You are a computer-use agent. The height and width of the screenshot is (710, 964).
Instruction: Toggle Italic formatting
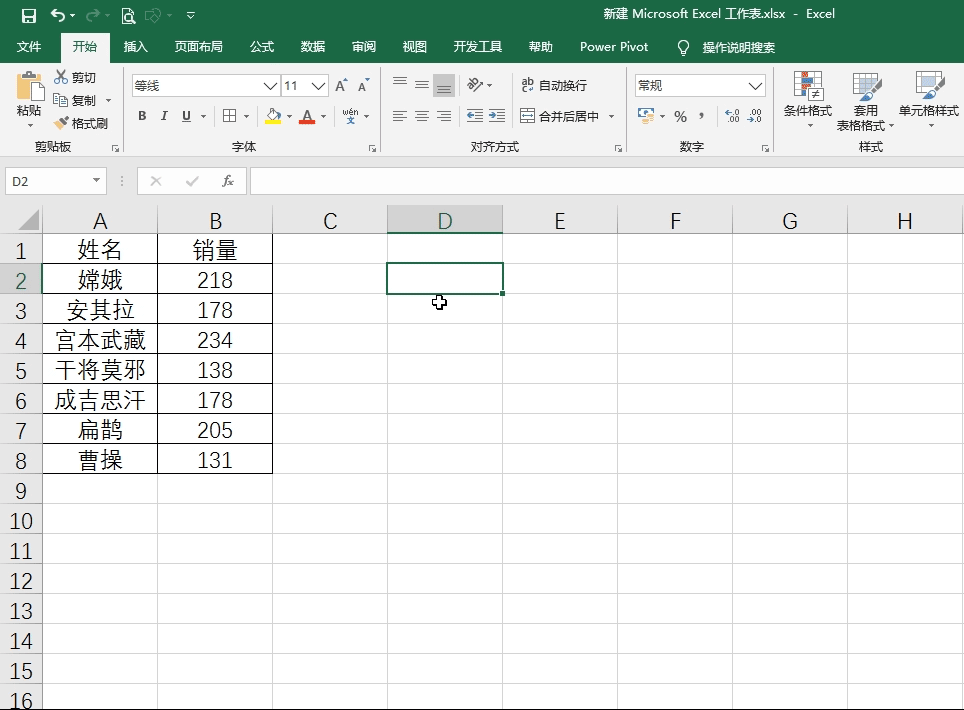pos(164,116)
